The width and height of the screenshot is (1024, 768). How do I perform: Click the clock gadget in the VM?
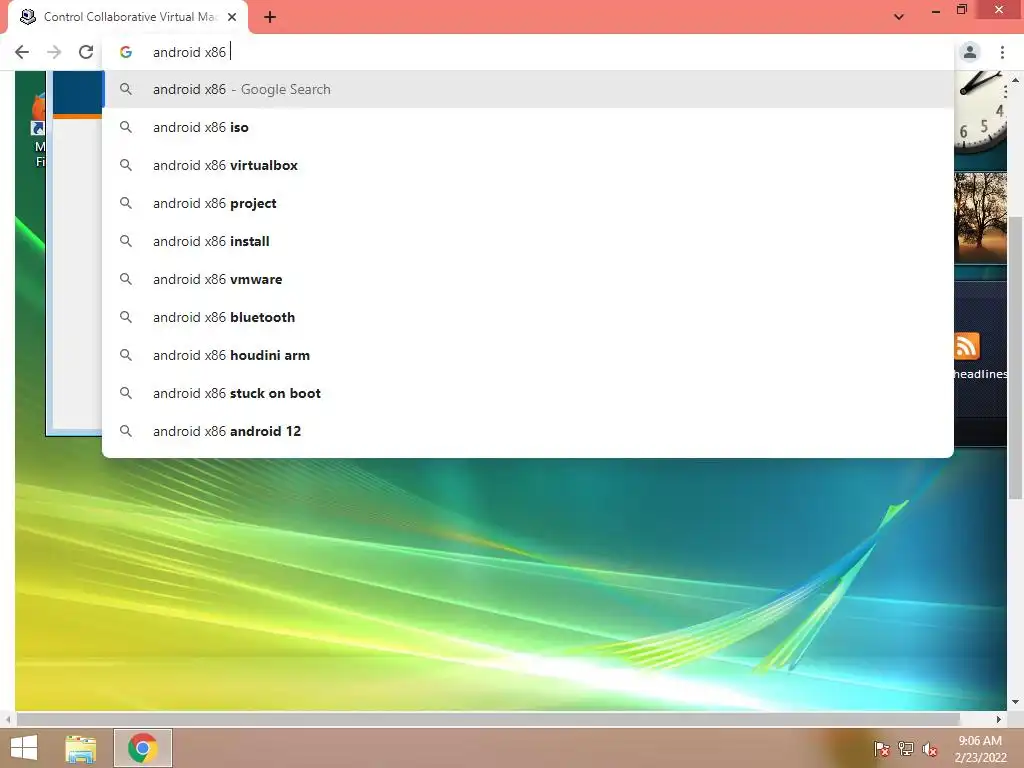[980, 112]
